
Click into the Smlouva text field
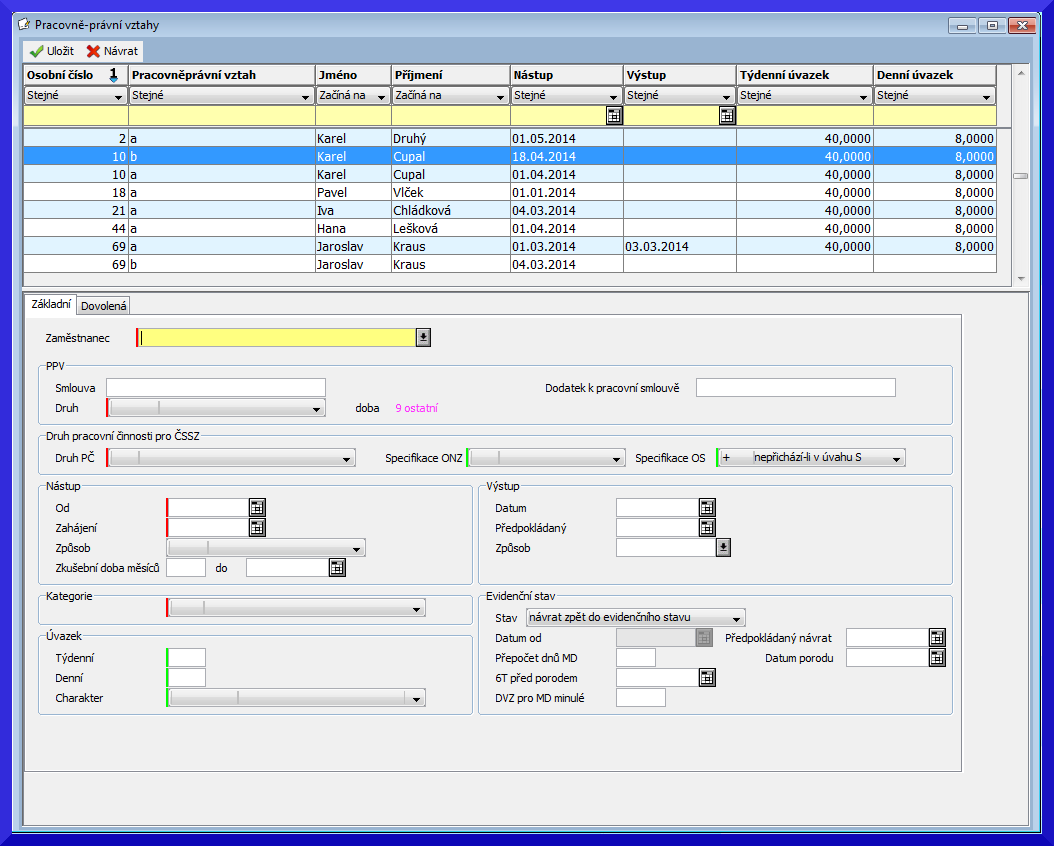(216, 388)
